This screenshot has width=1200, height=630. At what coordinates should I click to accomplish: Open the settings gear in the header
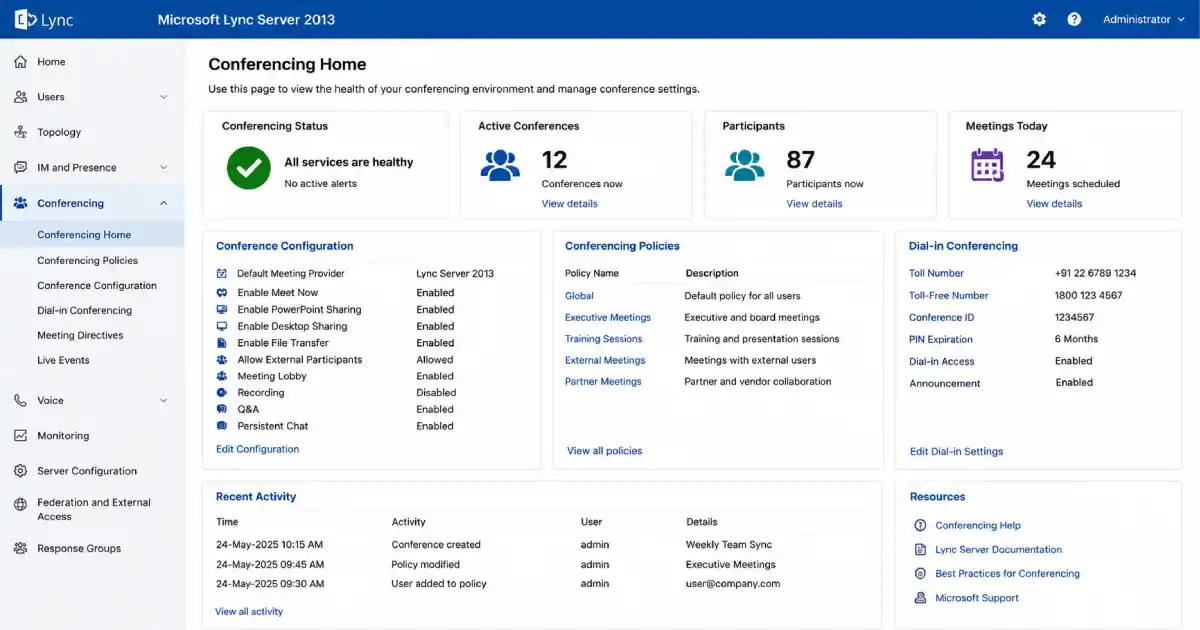[1039, 19]
